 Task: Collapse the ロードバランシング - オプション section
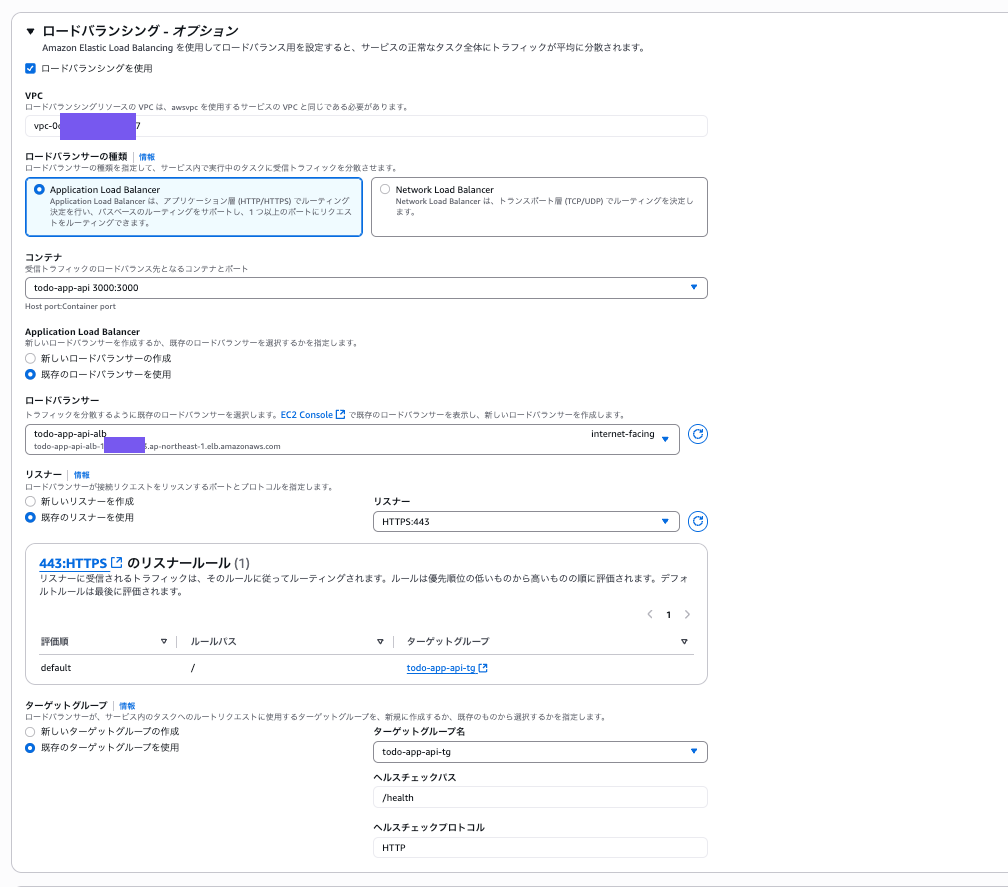30,31
